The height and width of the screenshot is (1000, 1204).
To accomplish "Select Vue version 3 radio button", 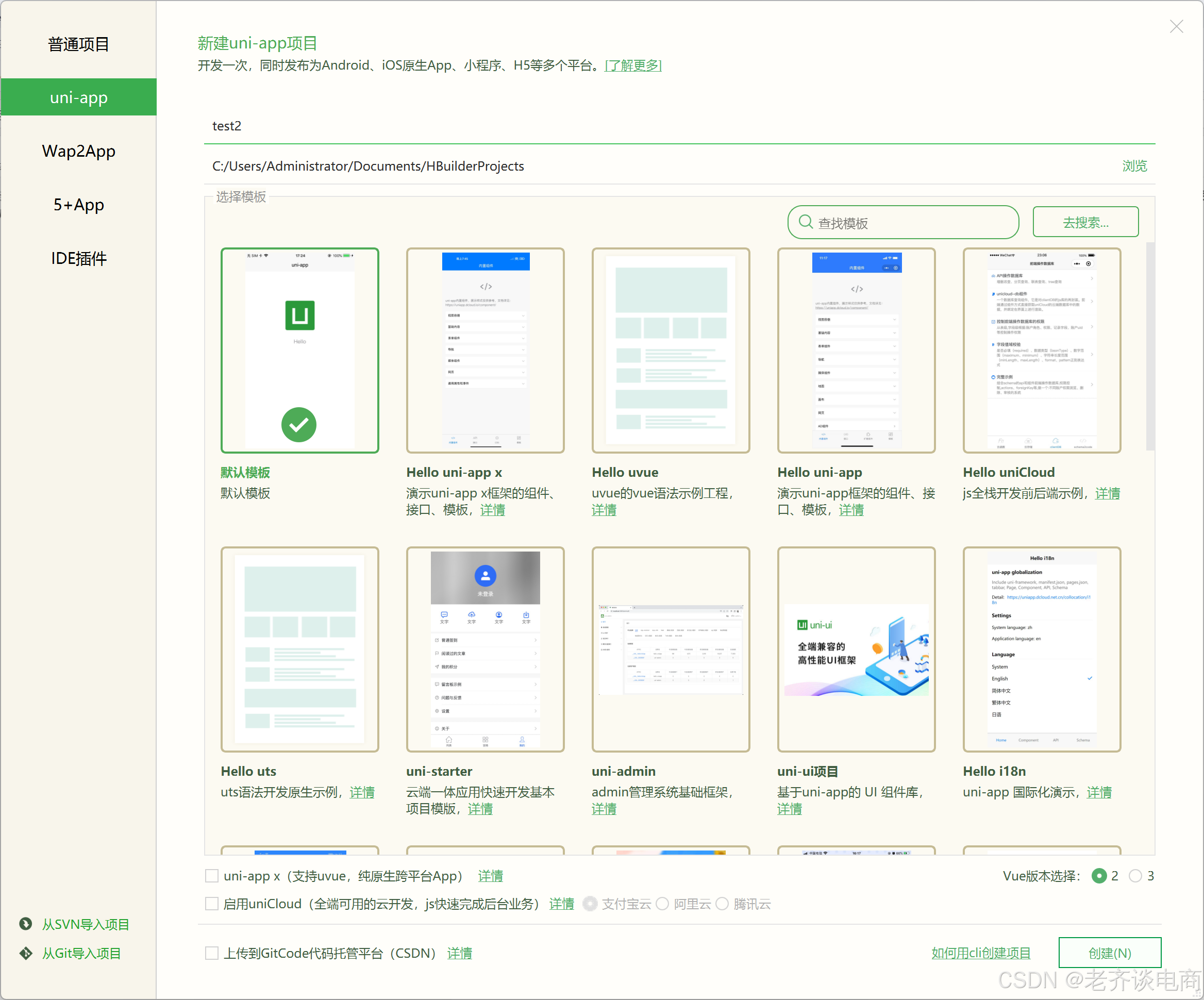I will click(x=1134, y=876).
